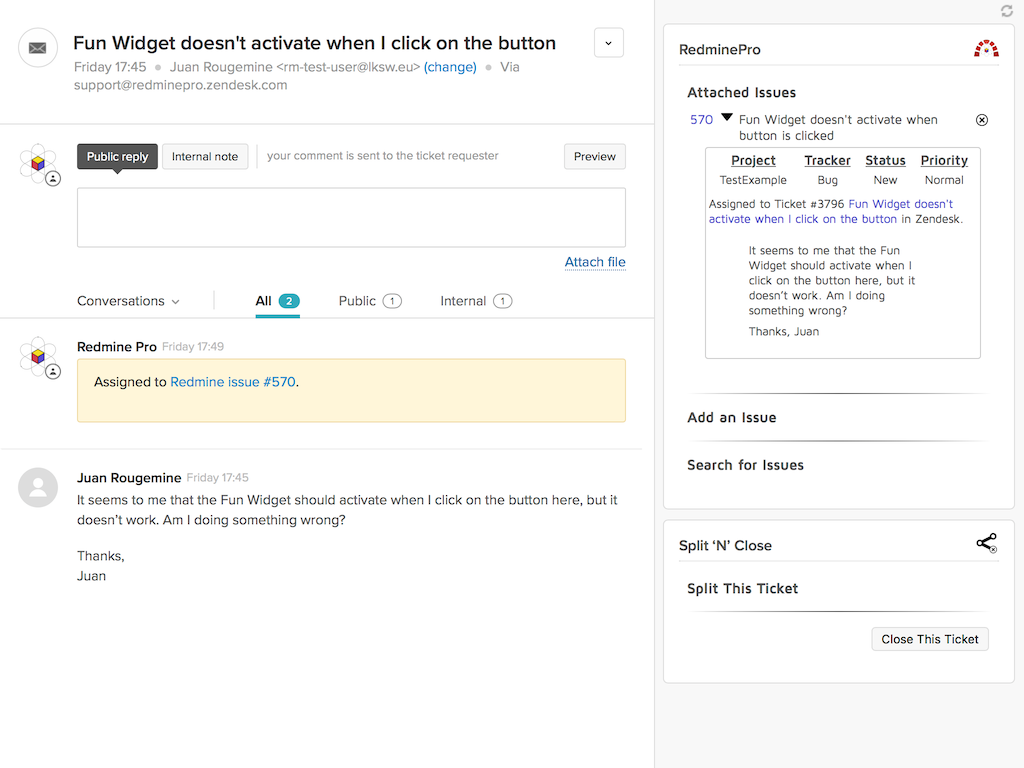Viewport: 1024px width, 768px height.
Task: Click the Close This Ticket button
Action: tap(929, 639)
